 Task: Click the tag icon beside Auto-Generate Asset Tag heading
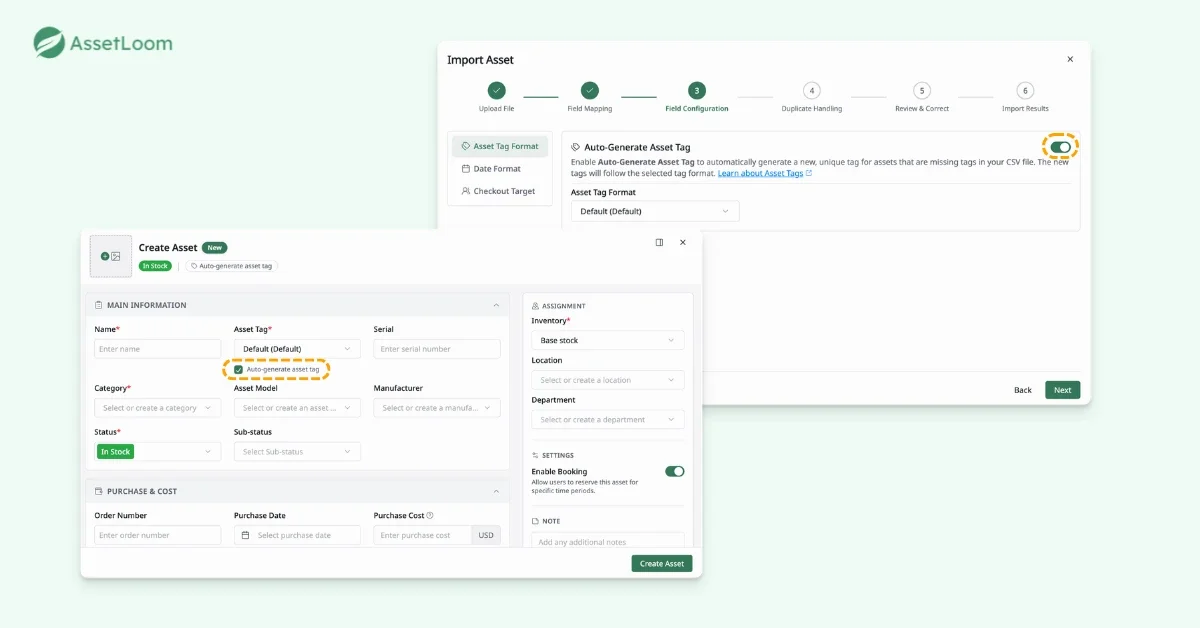(x=576, y=147)
